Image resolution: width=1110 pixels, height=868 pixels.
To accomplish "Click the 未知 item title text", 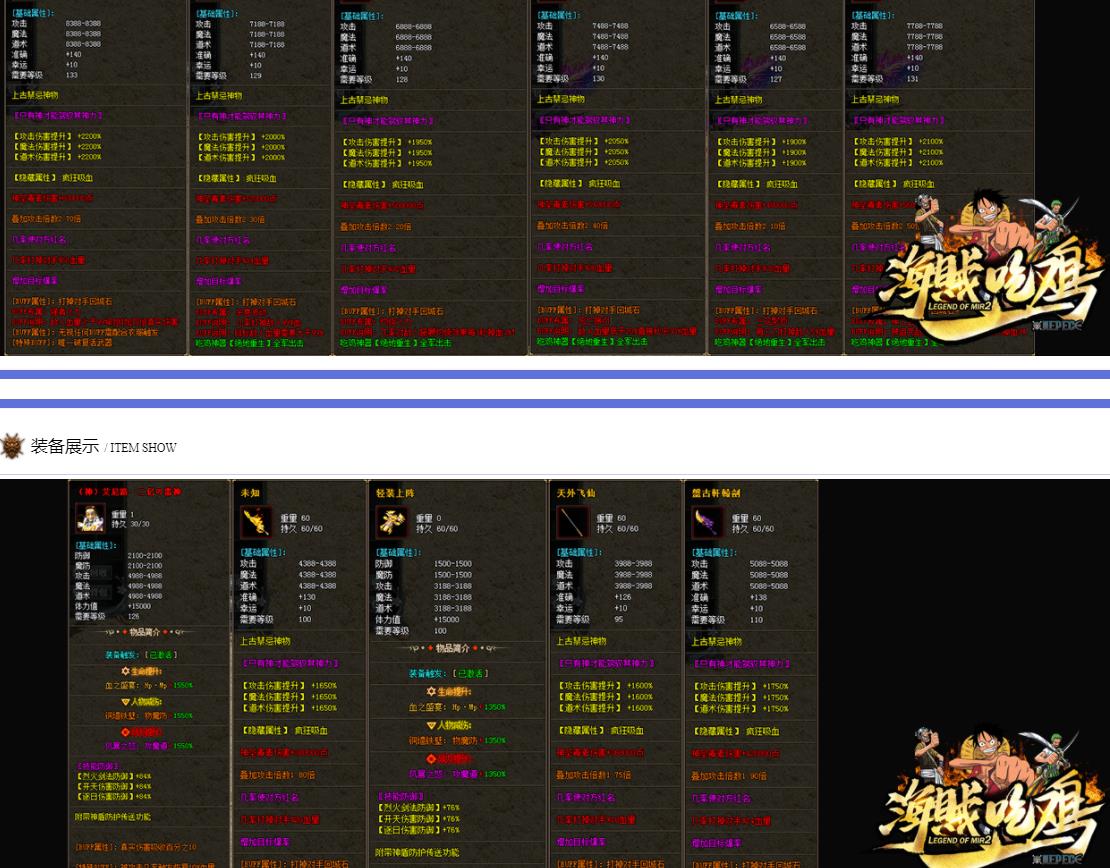I will (x=250, y=492).
